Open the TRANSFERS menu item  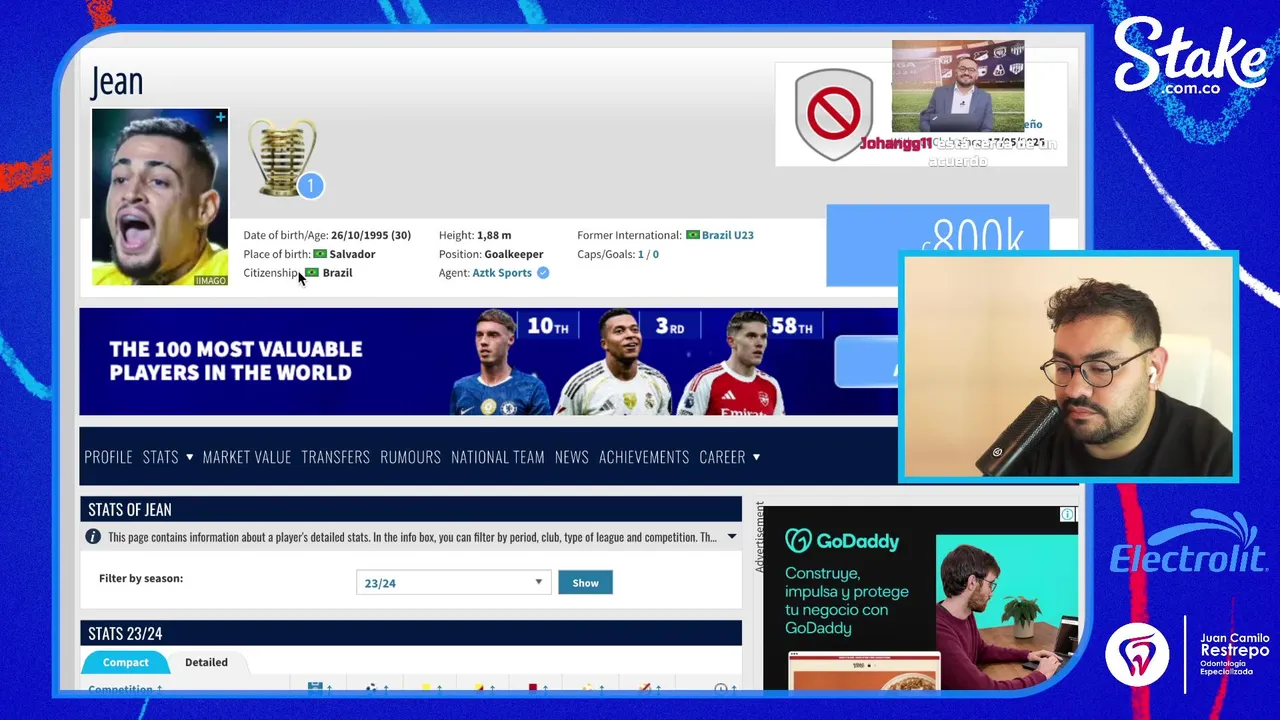pyautogui.click(x=336, y=457)
